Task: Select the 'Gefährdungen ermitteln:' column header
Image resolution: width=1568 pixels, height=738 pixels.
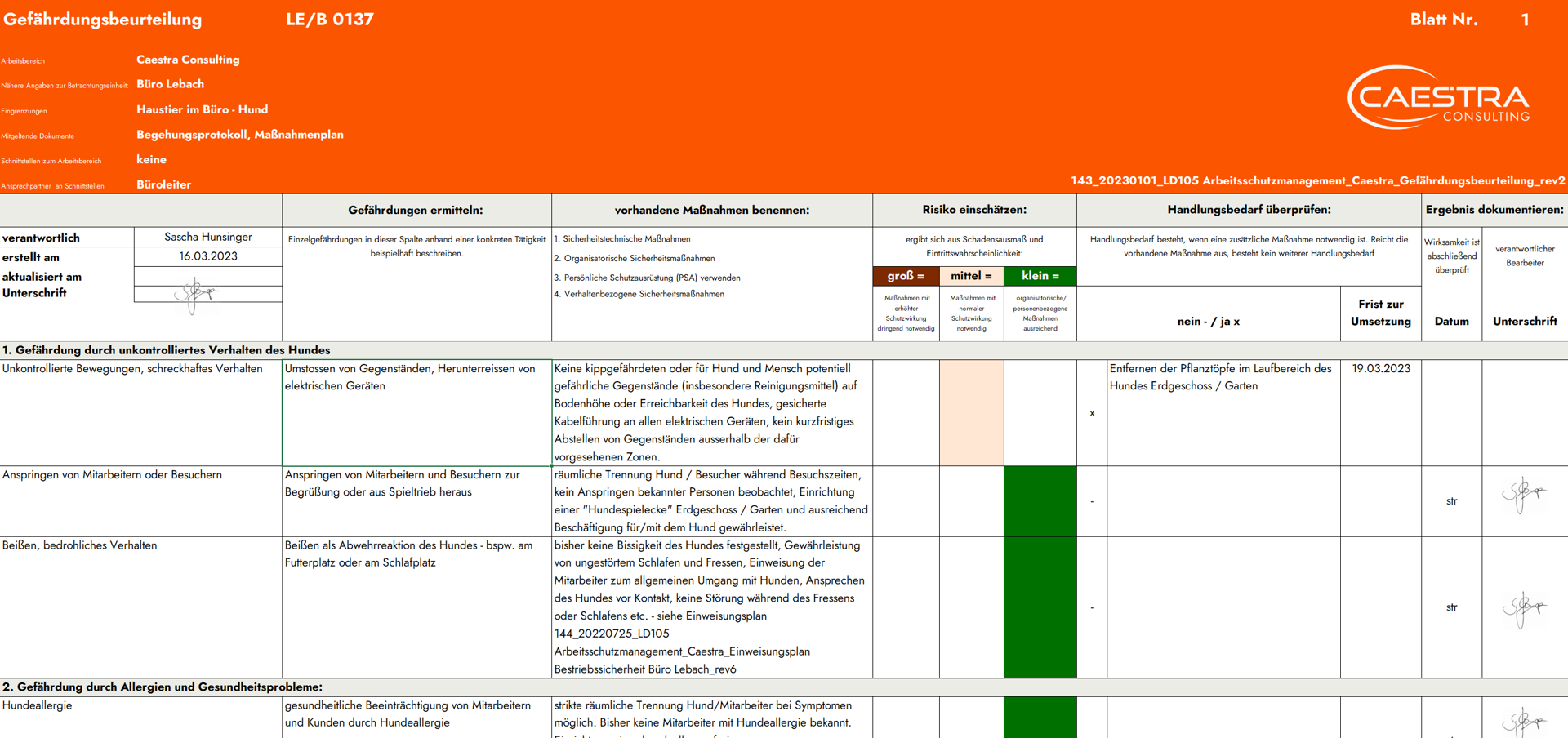Action: click(416, 210)
